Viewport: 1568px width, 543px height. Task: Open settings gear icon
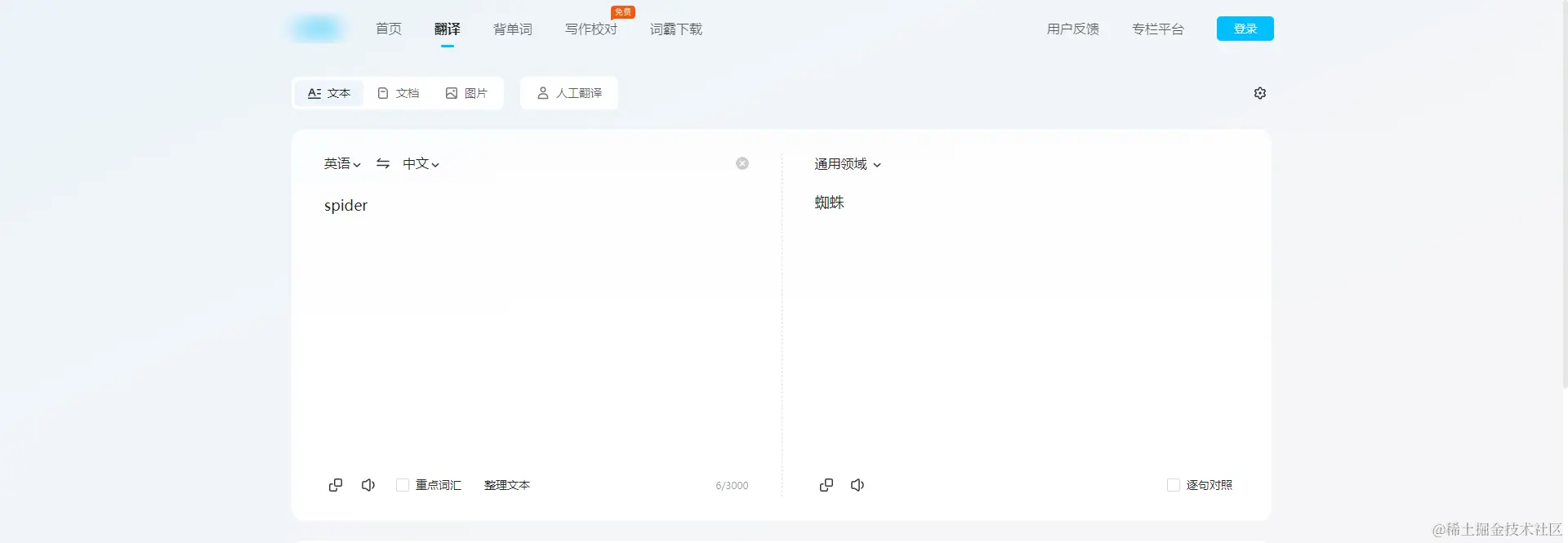click(x=1260, y=93)
